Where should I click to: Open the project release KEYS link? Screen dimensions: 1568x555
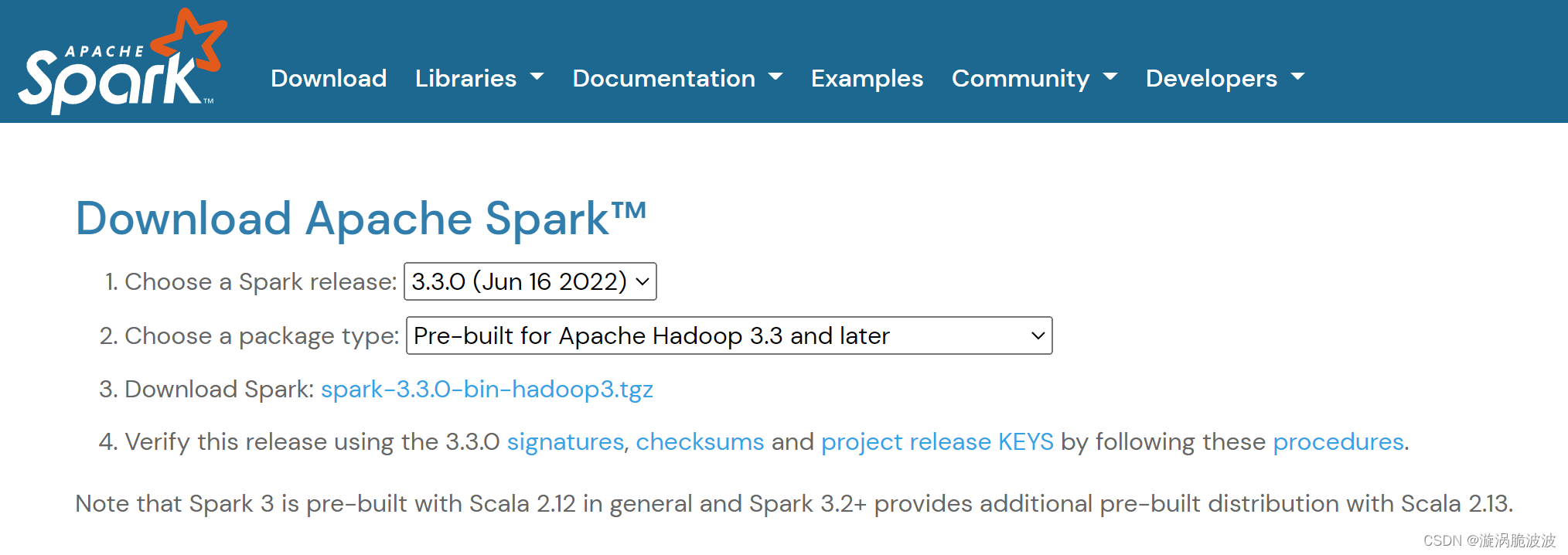pyautogui.click(x=937, y=441)
